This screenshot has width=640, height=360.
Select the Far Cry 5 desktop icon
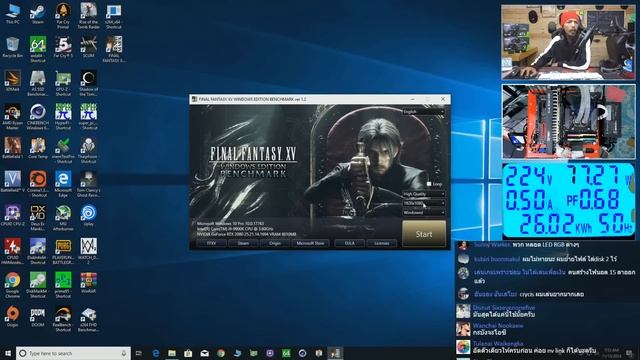63,47
